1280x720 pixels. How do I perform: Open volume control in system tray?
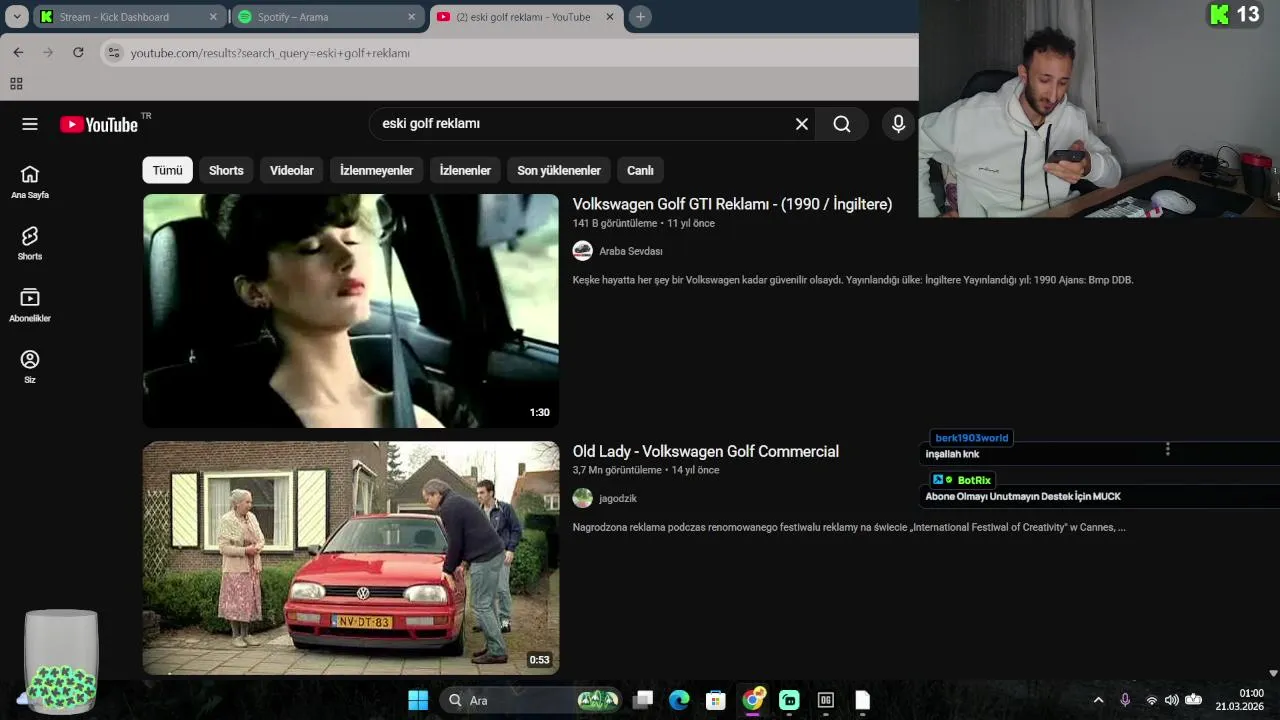tap(1171, 700)
